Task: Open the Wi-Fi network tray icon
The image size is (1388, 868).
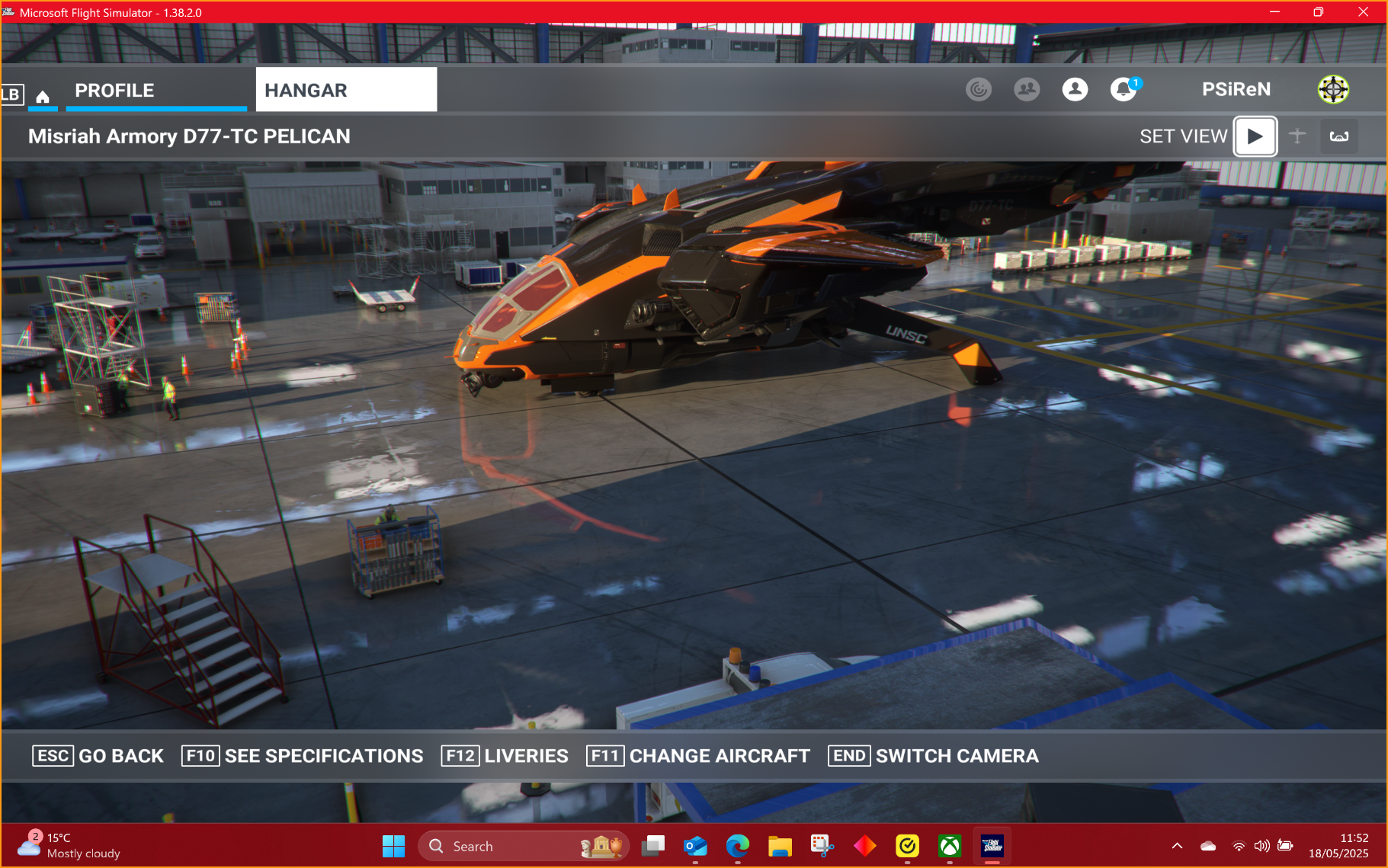Action: [1239, 846]
